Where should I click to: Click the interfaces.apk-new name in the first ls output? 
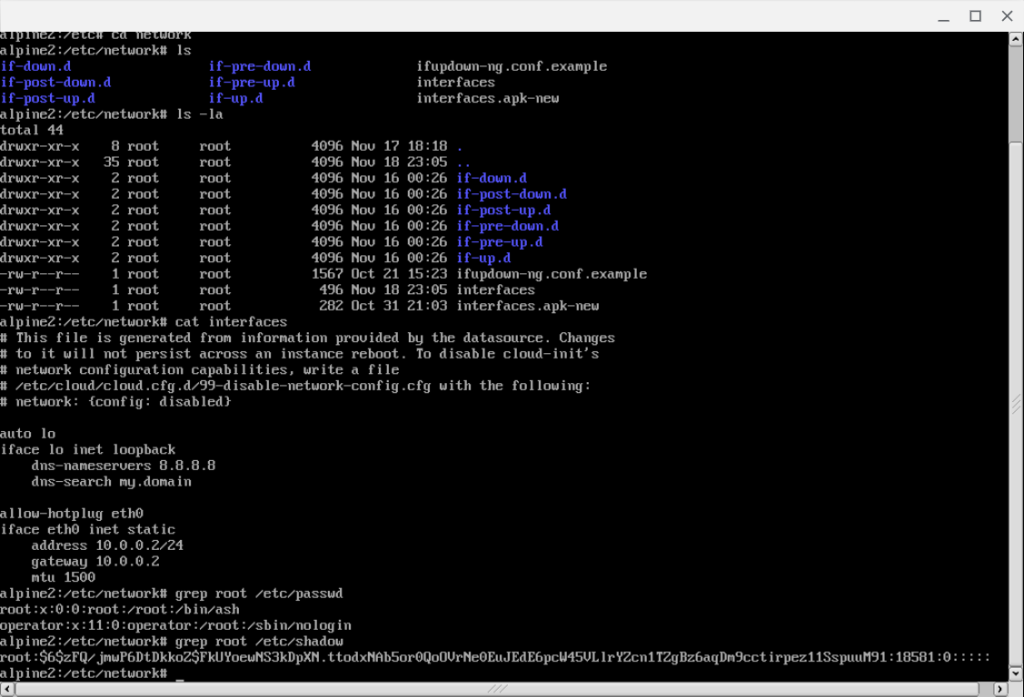click(x=488, y=99)
